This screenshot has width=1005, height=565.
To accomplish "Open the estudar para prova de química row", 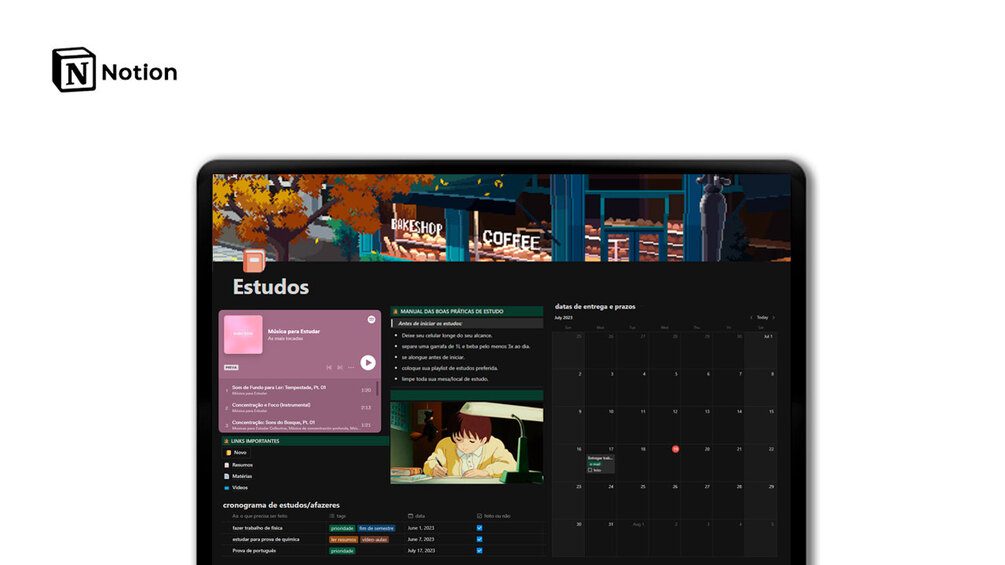I will tap(265, 539).
